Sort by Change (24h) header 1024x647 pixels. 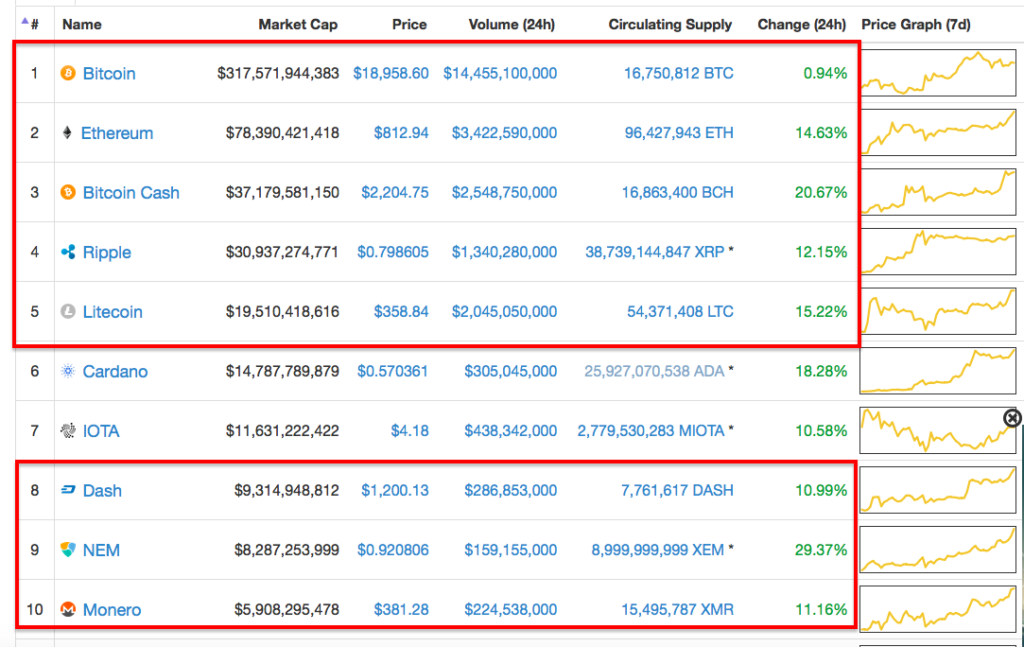click(x=801, y=24)
